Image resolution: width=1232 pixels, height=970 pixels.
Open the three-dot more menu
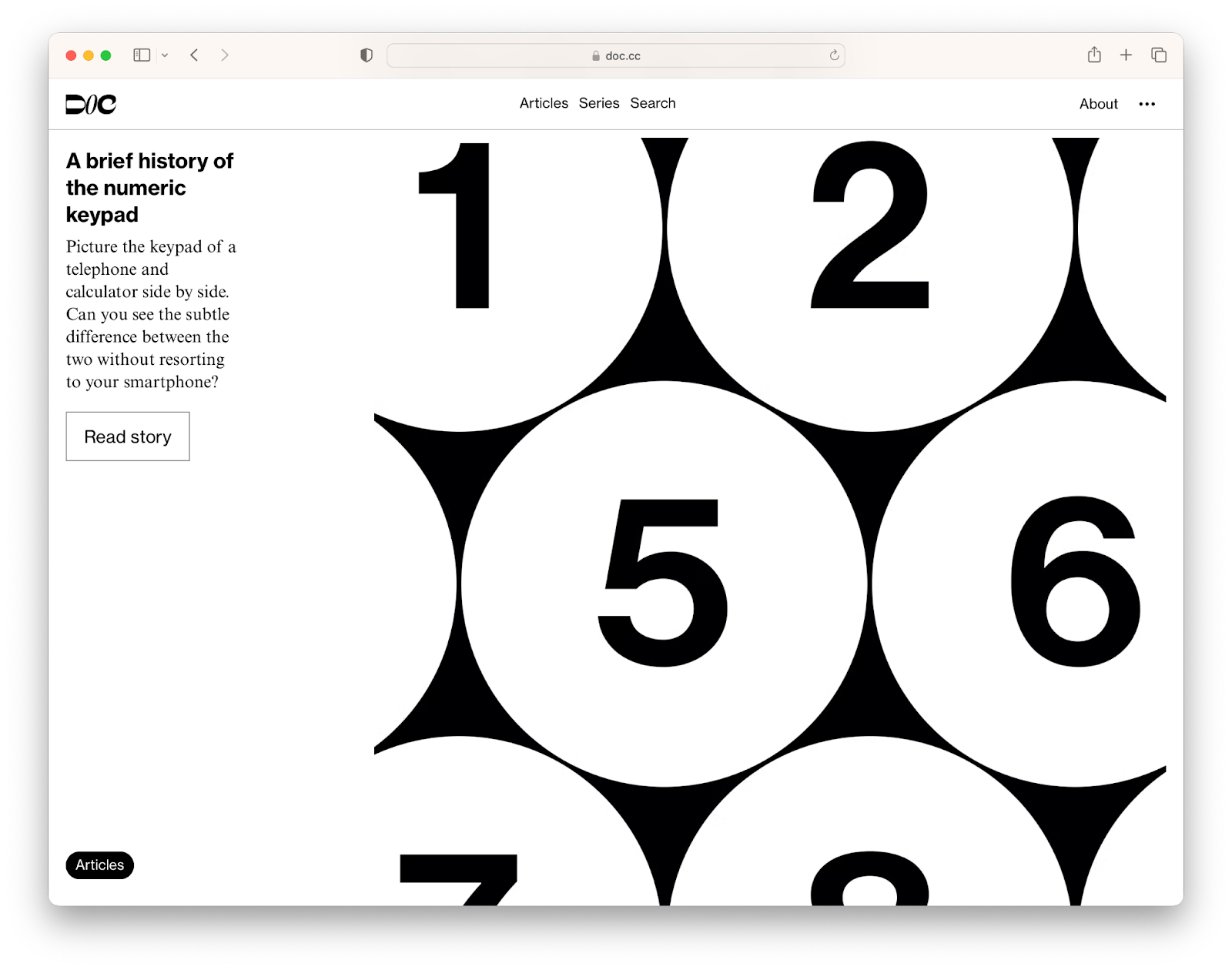click(1147, 104)
